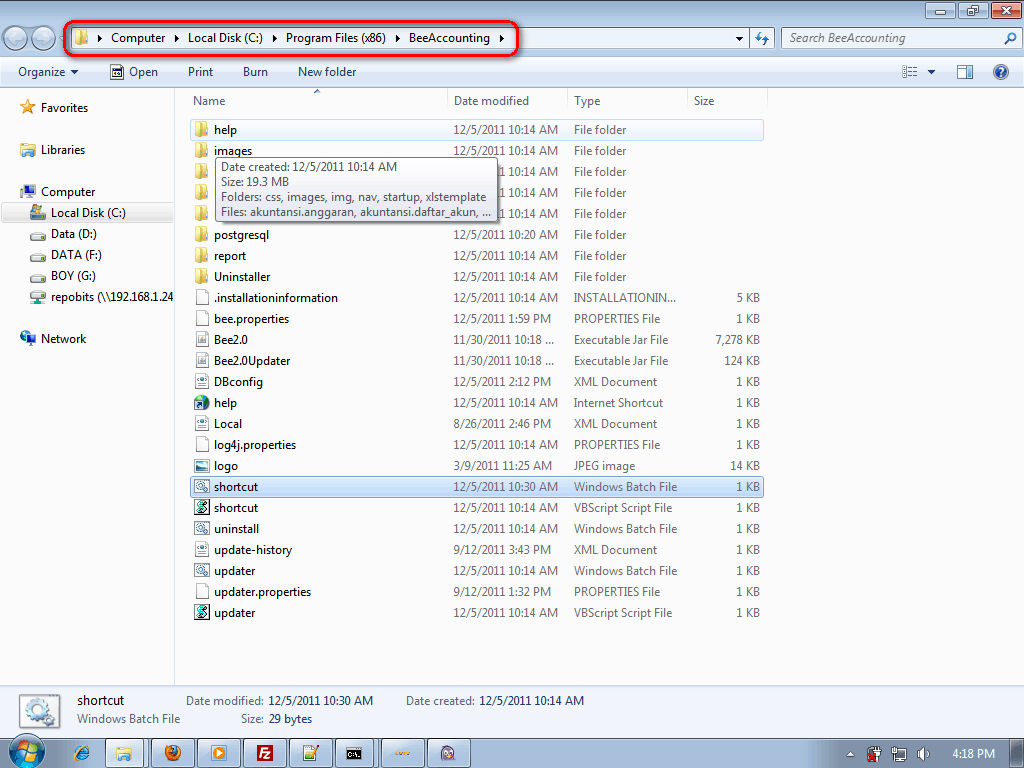1024x768 pixels.
Task: Expand the arrow after BeeAccounting breadcrumb
Action: (502, 38)
